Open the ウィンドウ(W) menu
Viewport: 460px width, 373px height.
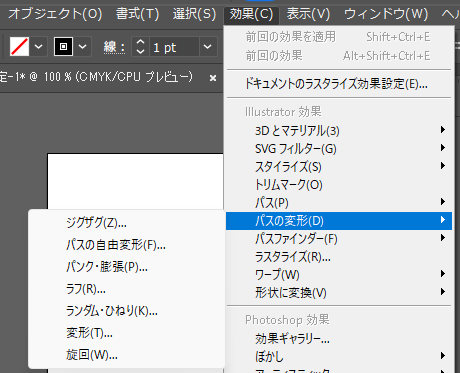(x=386, y=14)
